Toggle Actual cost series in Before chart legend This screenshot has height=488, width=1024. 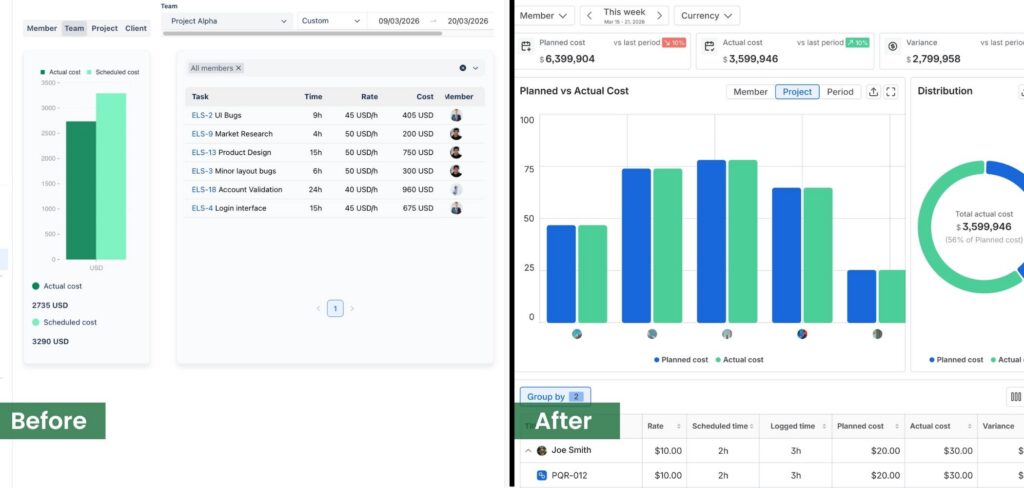(60, 72)
